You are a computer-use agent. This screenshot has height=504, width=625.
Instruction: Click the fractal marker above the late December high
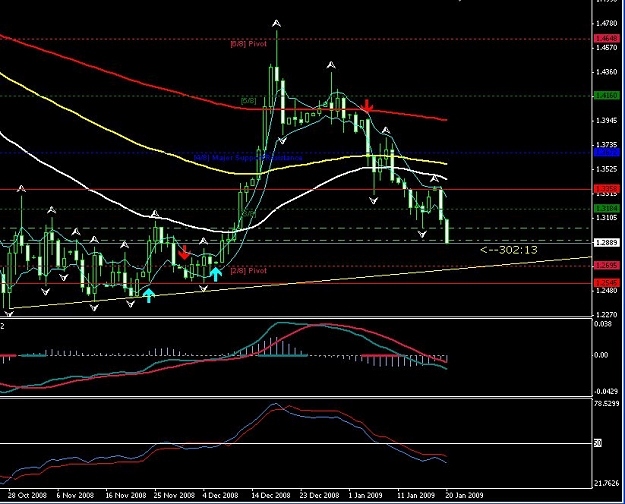[331, 65]
